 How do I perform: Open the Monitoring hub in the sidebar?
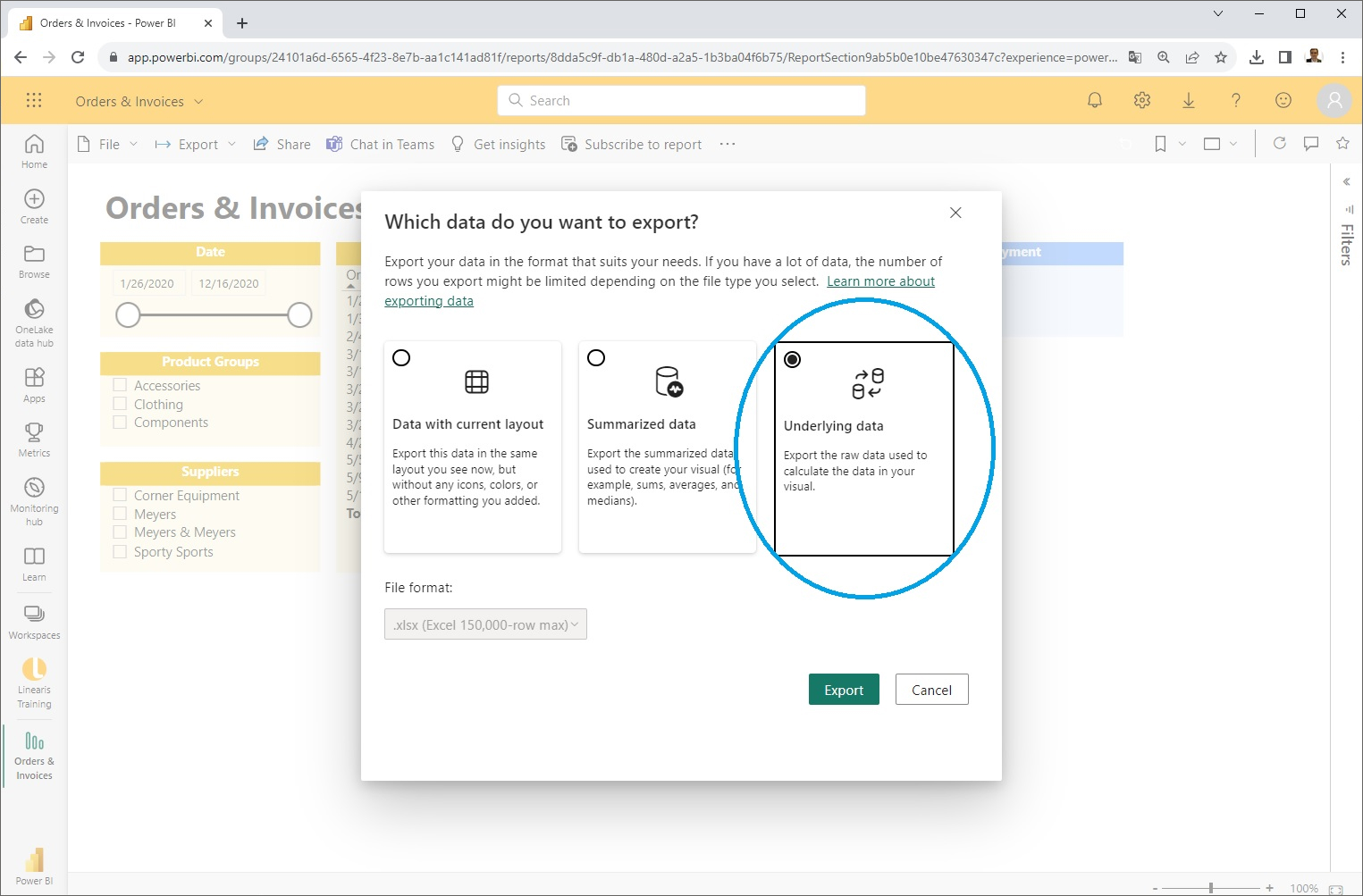pos(33,498)
